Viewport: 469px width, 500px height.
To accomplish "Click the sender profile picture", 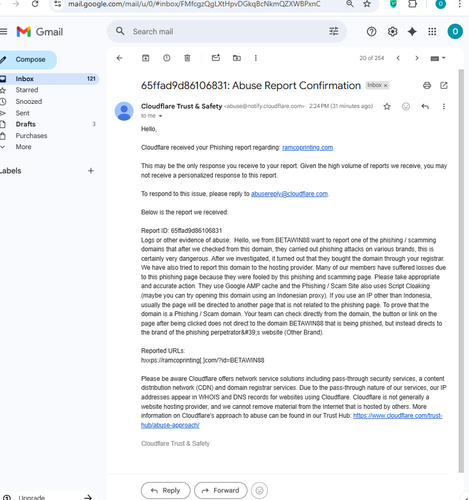I will tap(124, 111).
